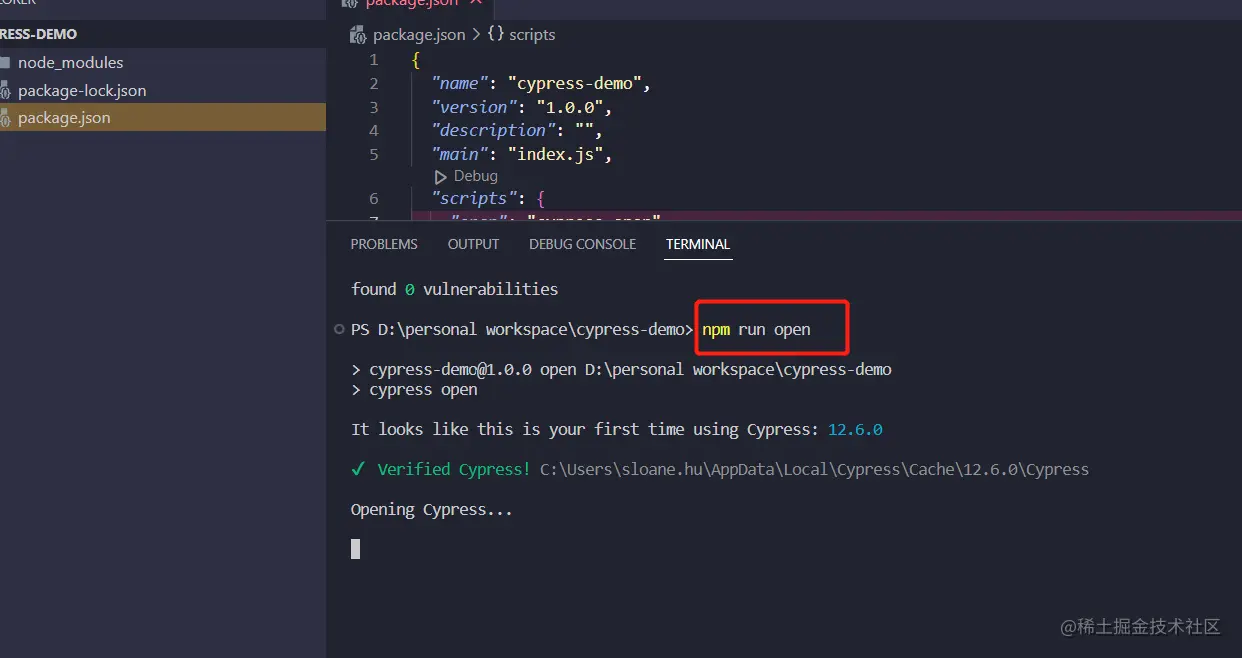The height and width of the screenshot is (658, 1242).
Task: Click the "description" key text
Action: [494, 130]
